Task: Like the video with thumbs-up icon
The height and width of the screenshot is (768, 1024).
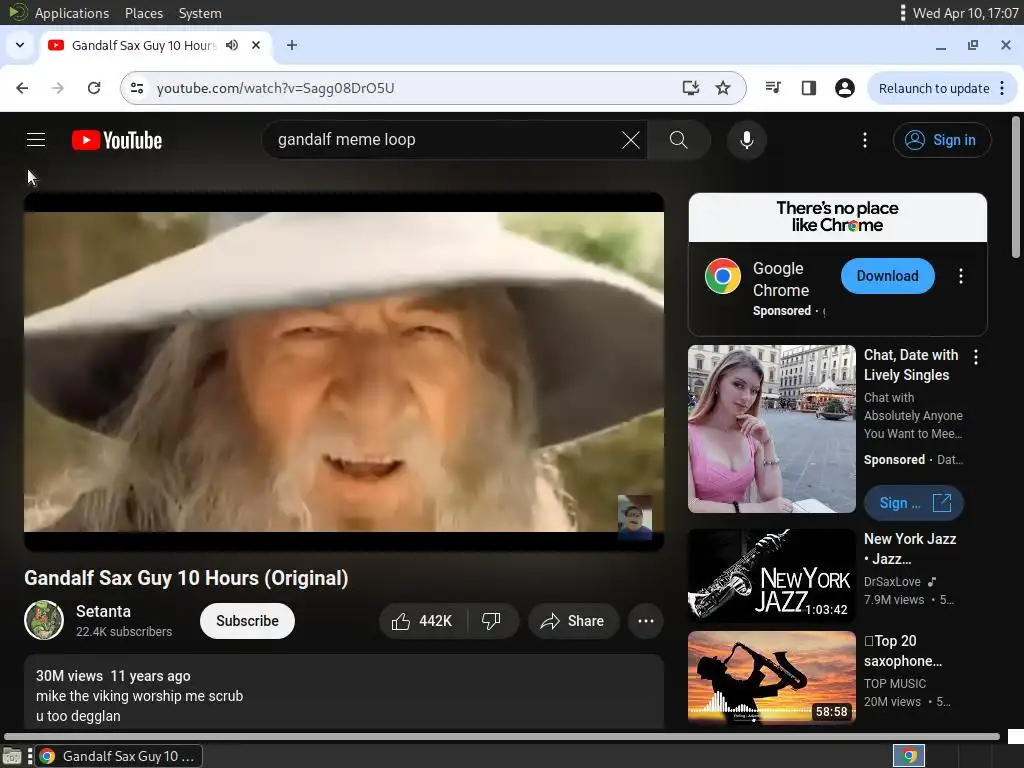Action: pyautogui.click(x=401, y=621)
